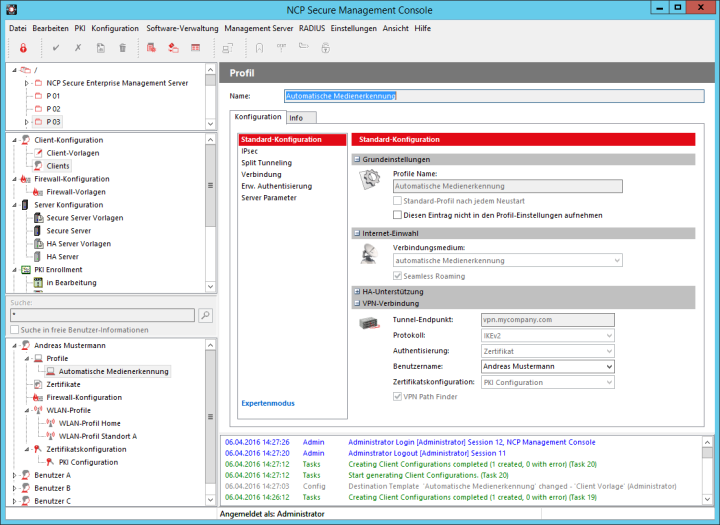Collapse the Grundeinstellungen section
The height and width of the screenshot is (525, 720).
[x=357, y=159]
